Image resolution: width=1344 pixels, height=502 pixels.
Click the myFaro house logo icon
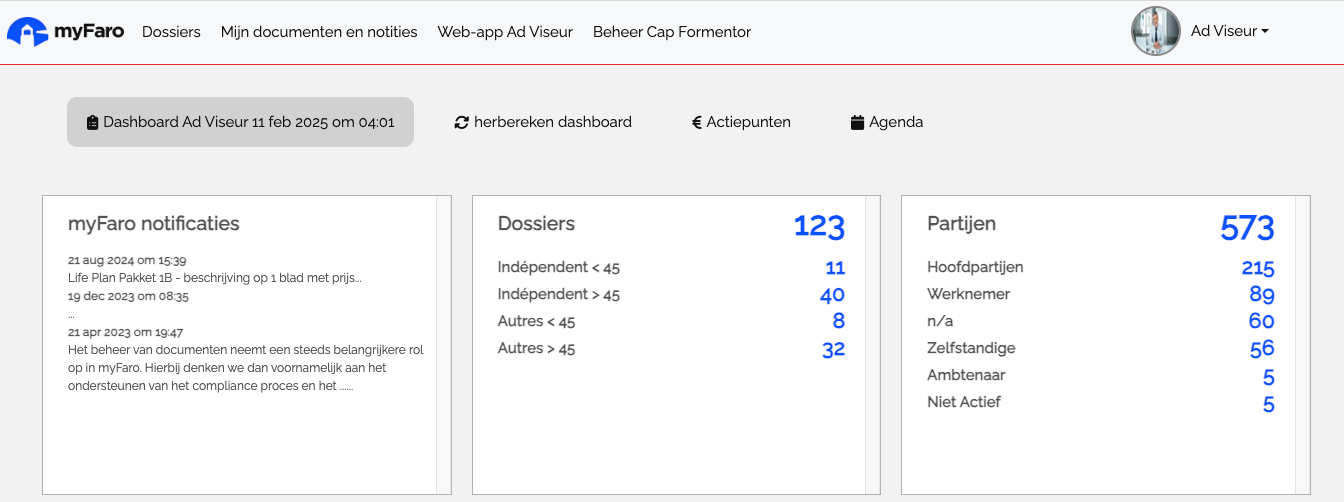pos(27,32)
